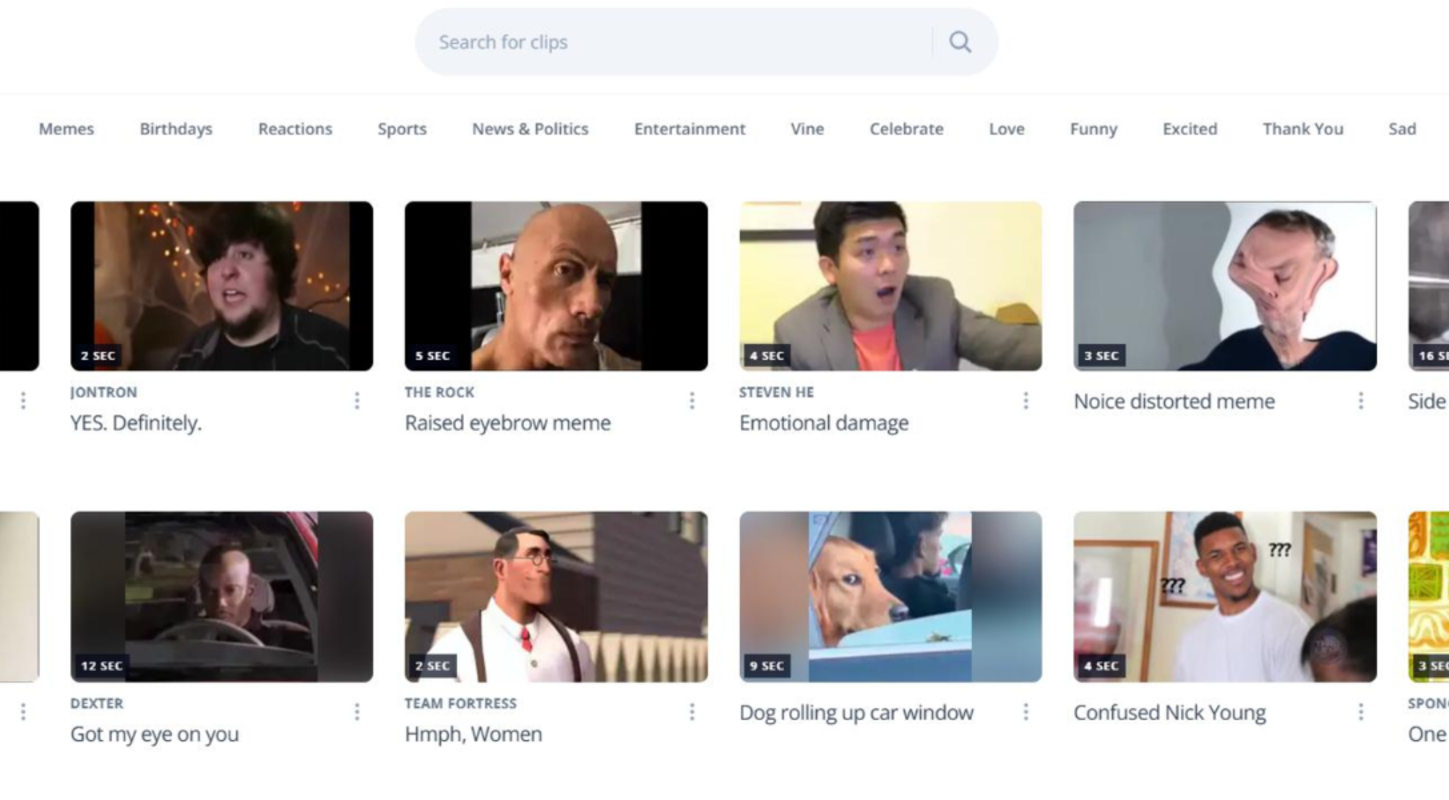1449x800 pixels.
Task: Open options menu for Emotional damage clip
Action: pyautogui.click(x=1026, y=401)
